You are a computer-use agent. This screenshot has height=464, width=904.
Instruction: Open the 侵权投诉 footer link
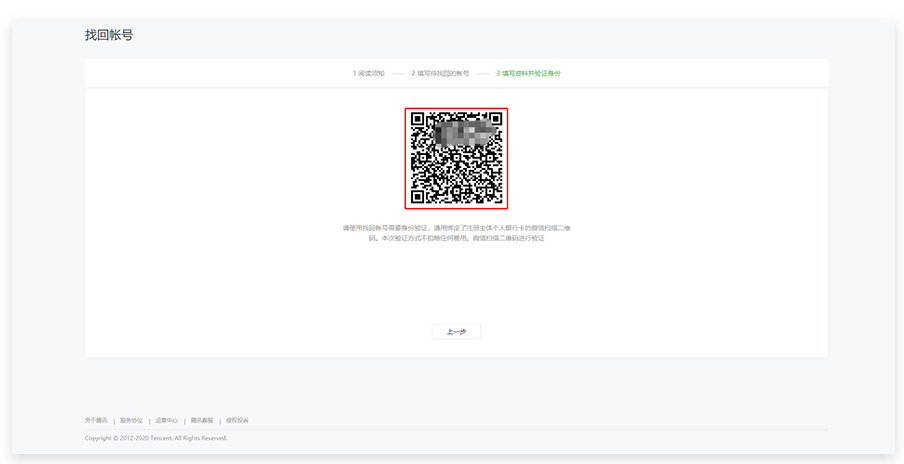click(x=237, y=420)
